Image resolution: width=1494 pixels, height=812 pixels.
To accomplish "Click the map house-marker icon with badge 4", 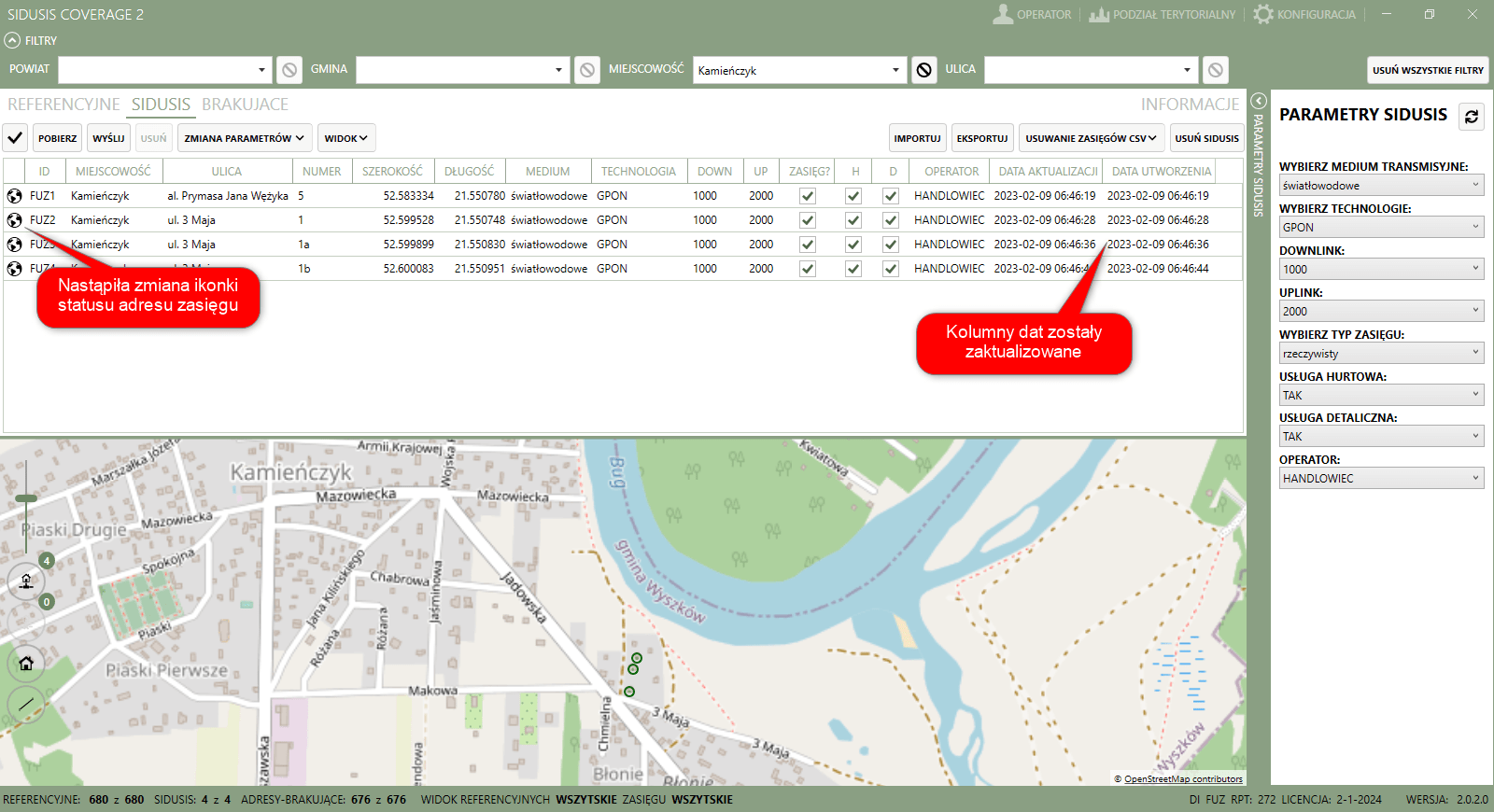I will (26, 581).
